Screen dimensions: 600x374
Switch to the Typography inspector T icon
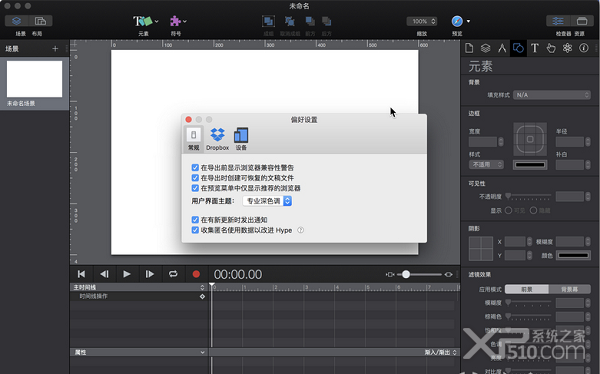(x=535, y=48)
